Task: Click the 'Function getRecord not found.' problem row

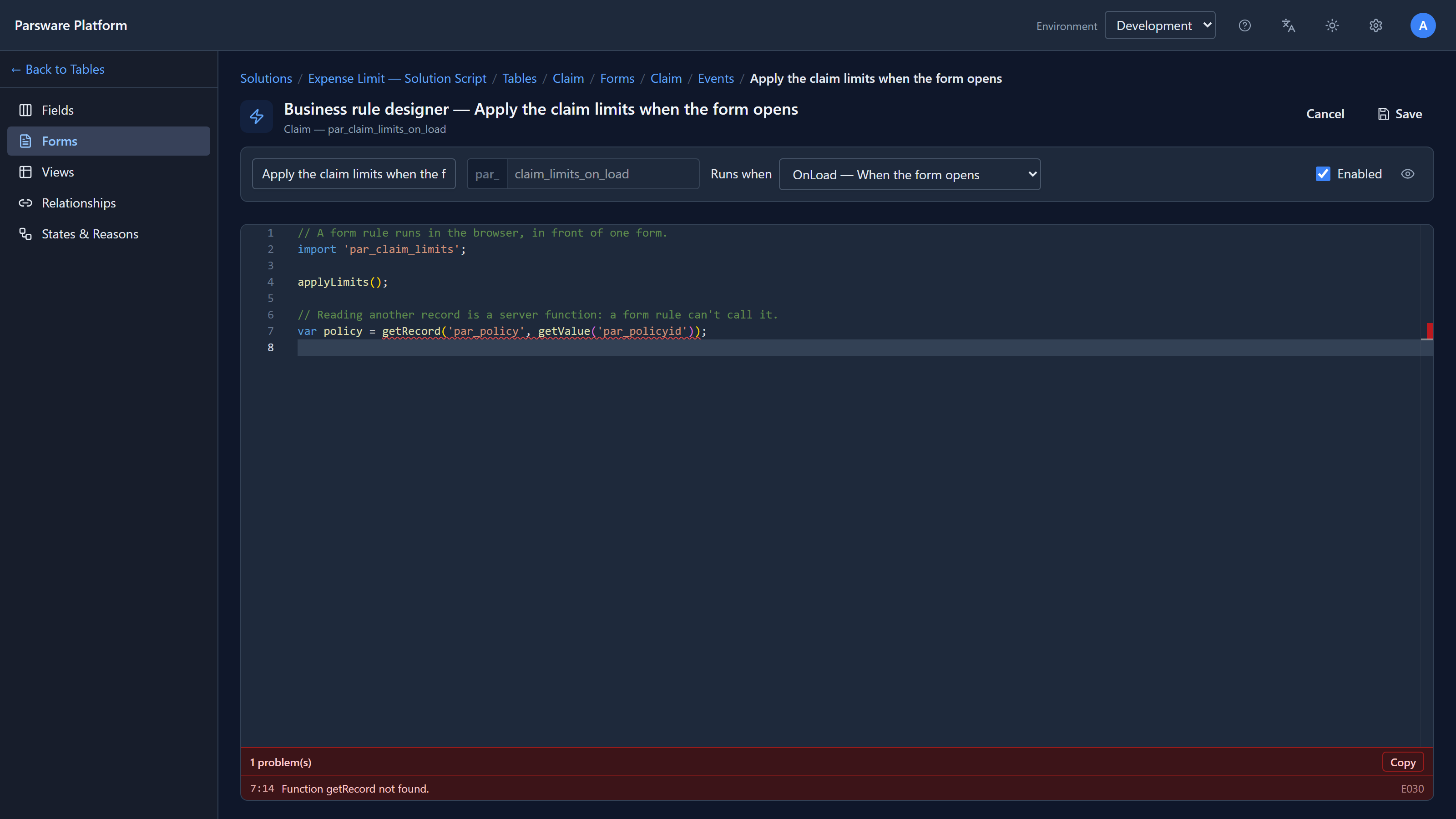Action: point(837,789)
